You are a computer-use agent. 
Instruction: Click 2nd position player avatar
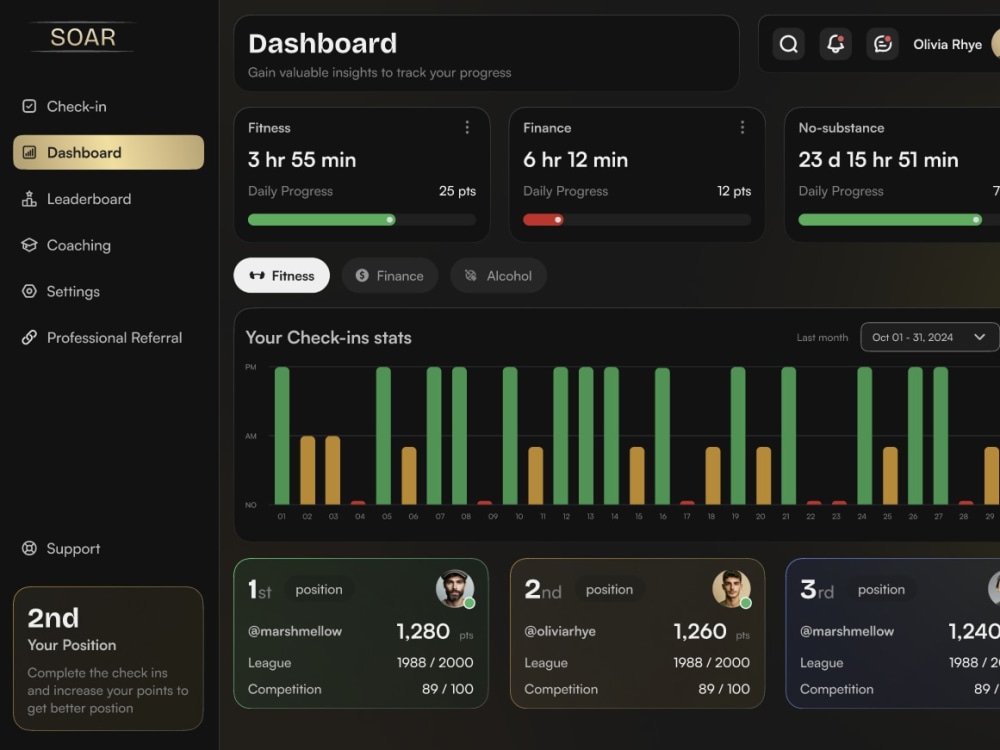(732, 589)
